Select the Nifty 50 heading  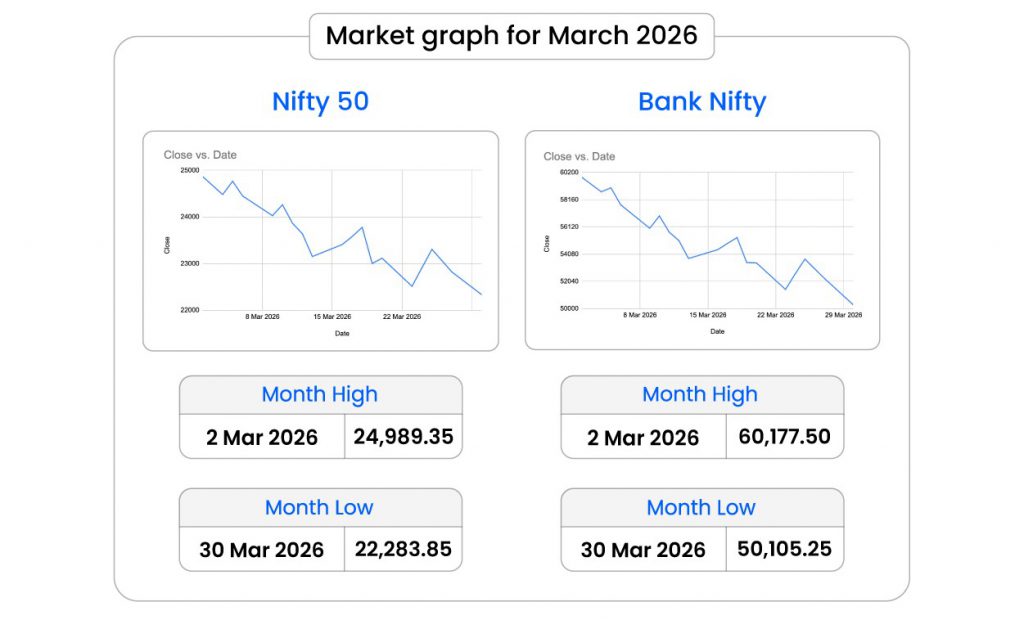coord(320,102)
